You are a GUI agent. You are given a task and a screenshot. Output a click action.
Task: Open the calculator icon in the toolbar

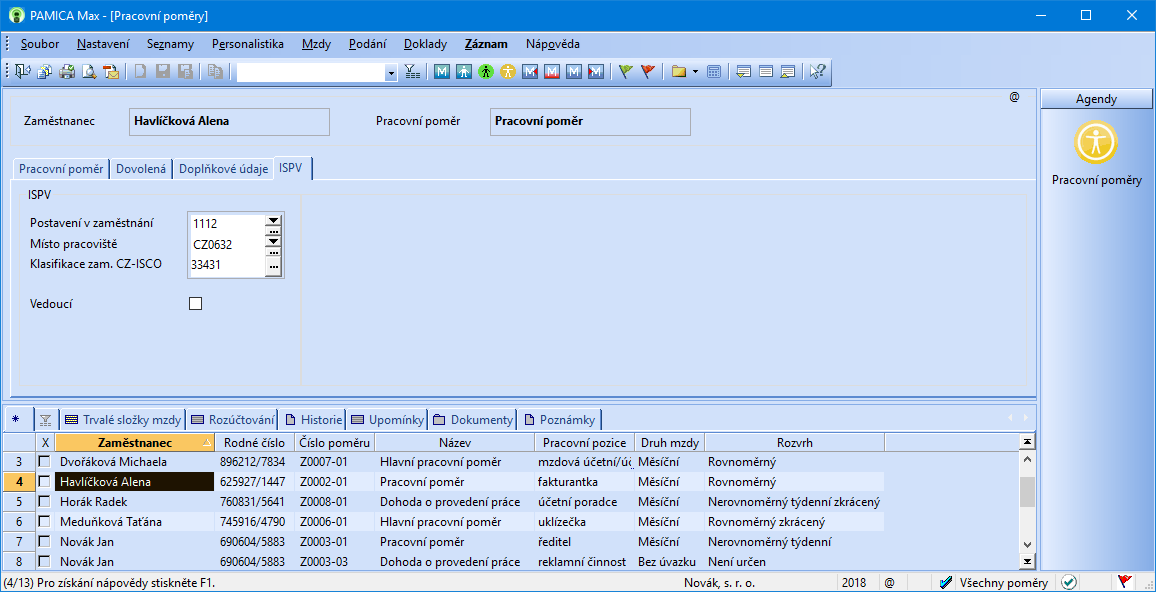click(713, 72)
